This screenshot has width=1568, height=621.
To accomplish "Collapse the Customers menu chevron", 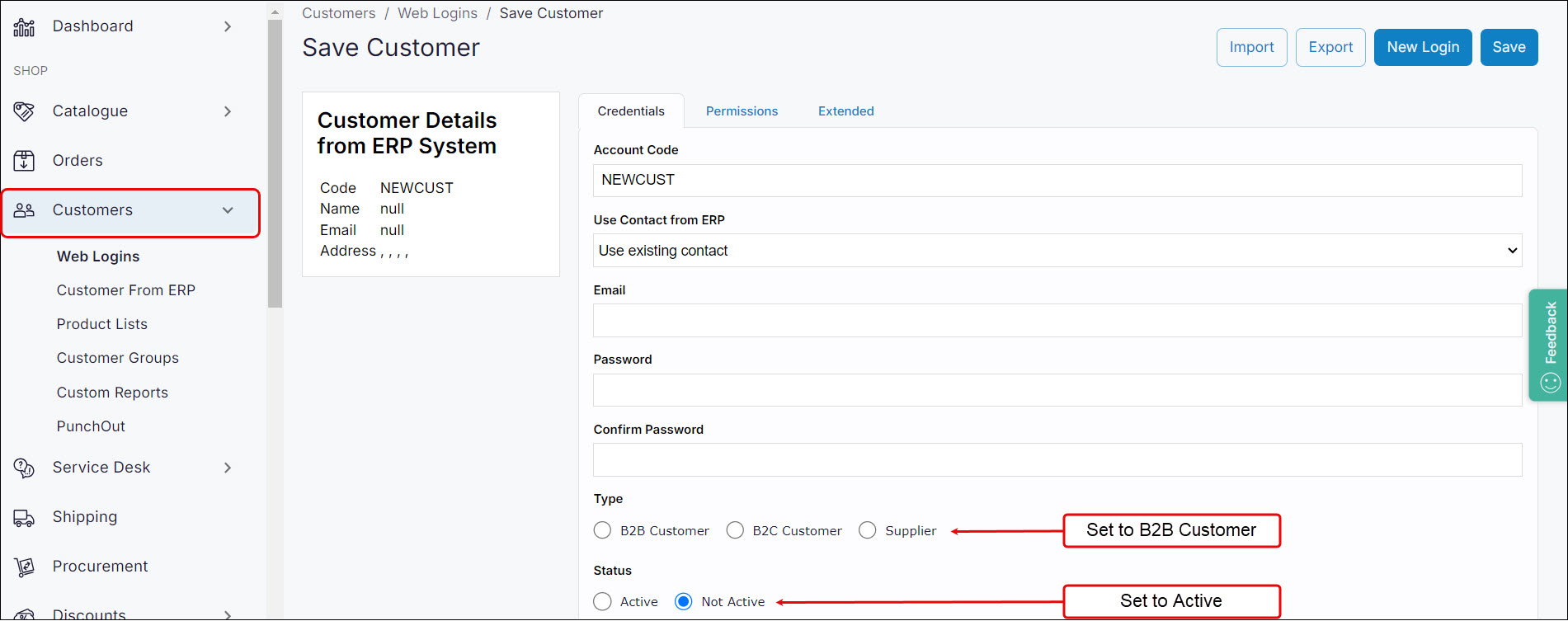I will coord(228,210).
